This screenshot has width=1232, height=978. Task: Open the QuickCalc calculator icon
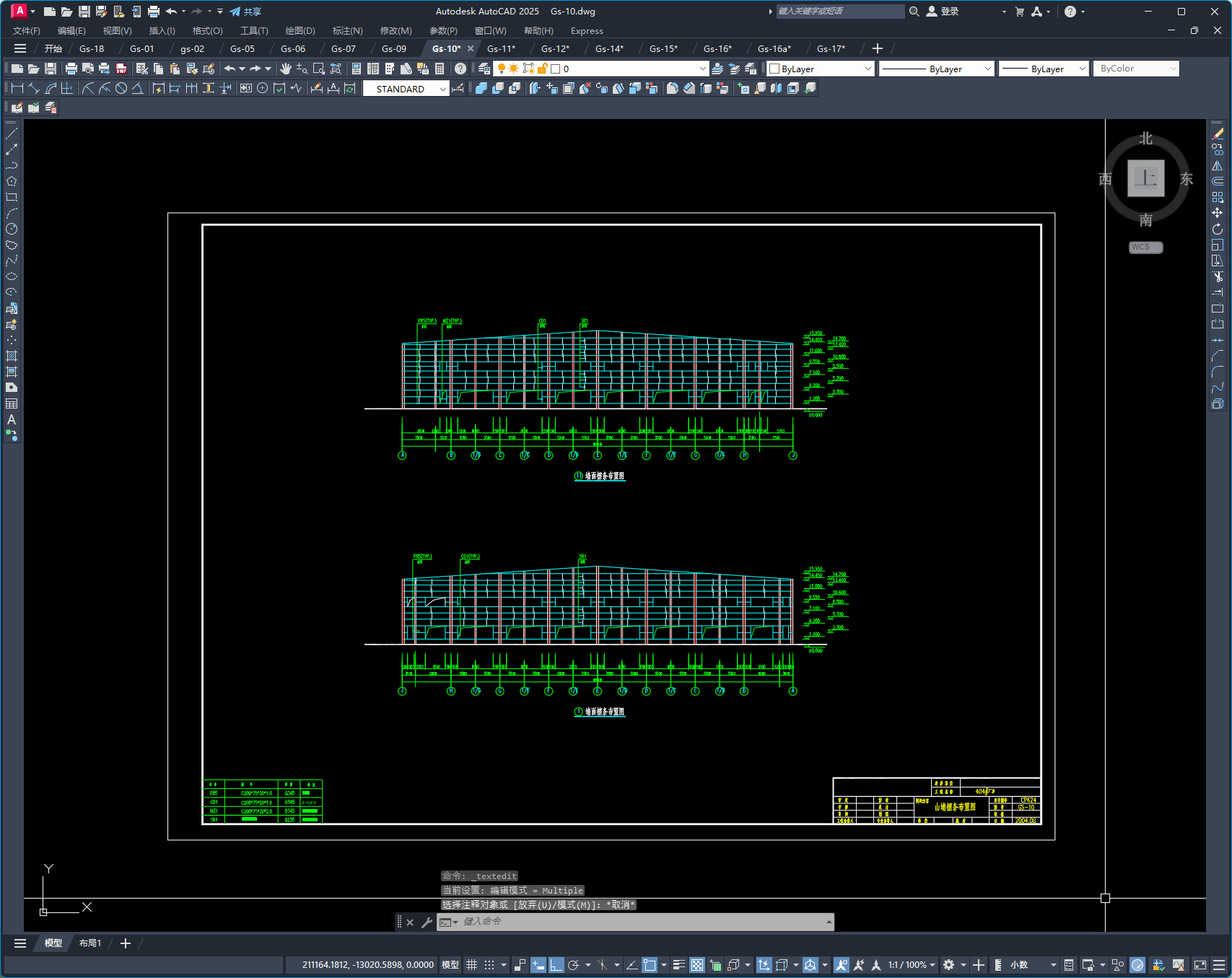click(x=440, y=69)
